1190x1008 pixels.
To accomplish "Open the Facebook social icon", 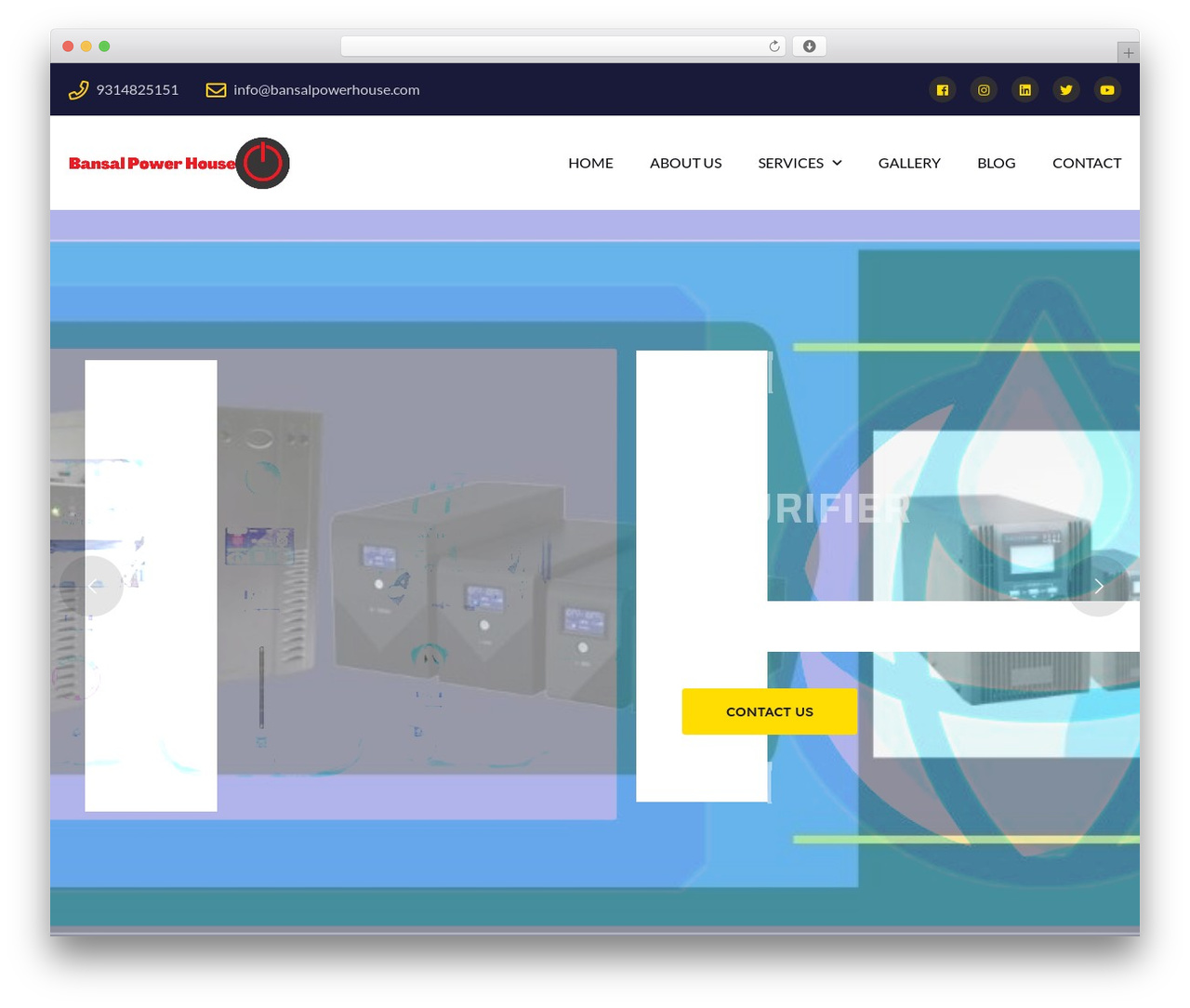I will [x=943, y=90].
